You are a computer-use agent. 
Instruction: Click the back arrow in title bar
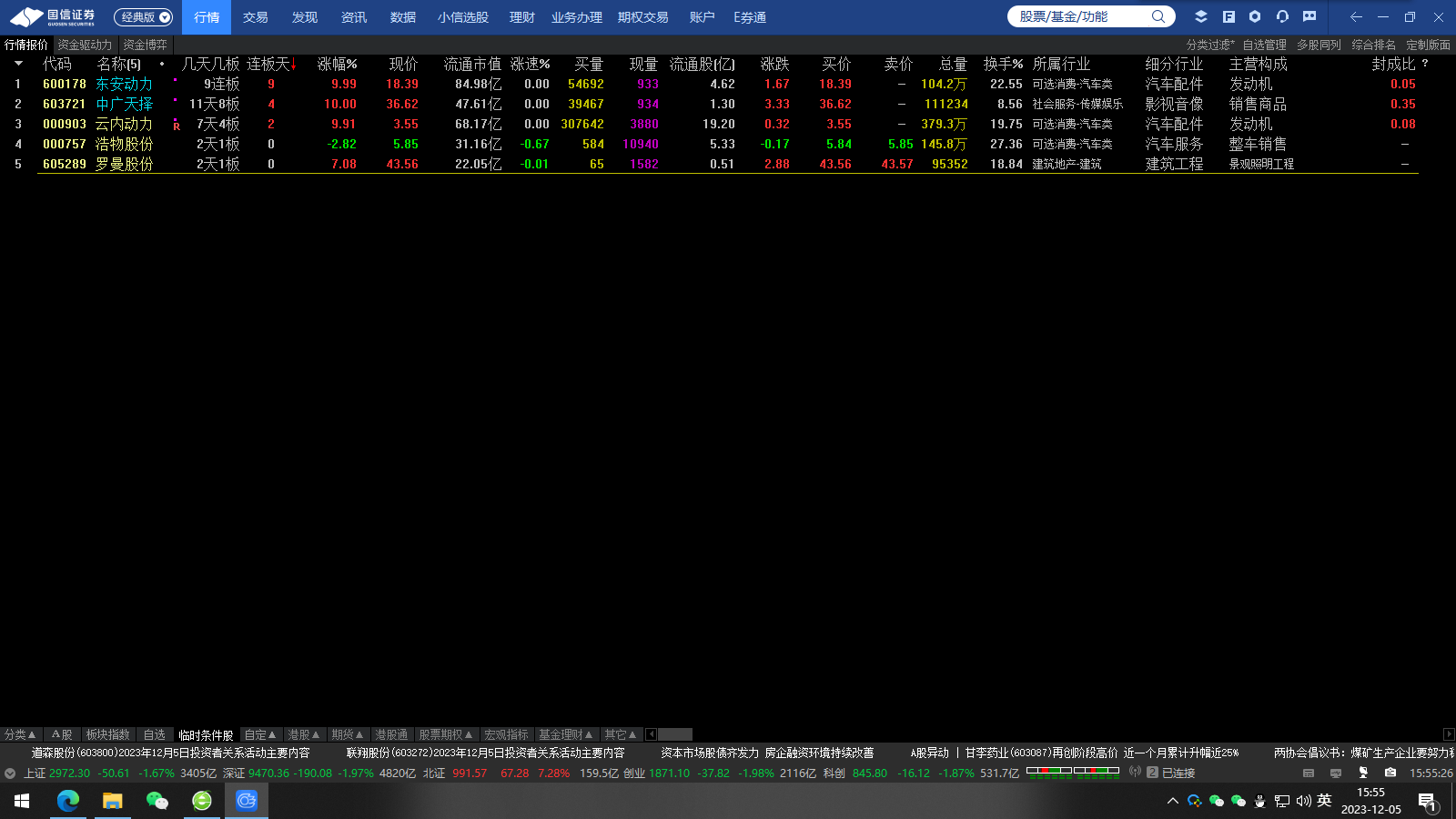tap(1356, 16)
